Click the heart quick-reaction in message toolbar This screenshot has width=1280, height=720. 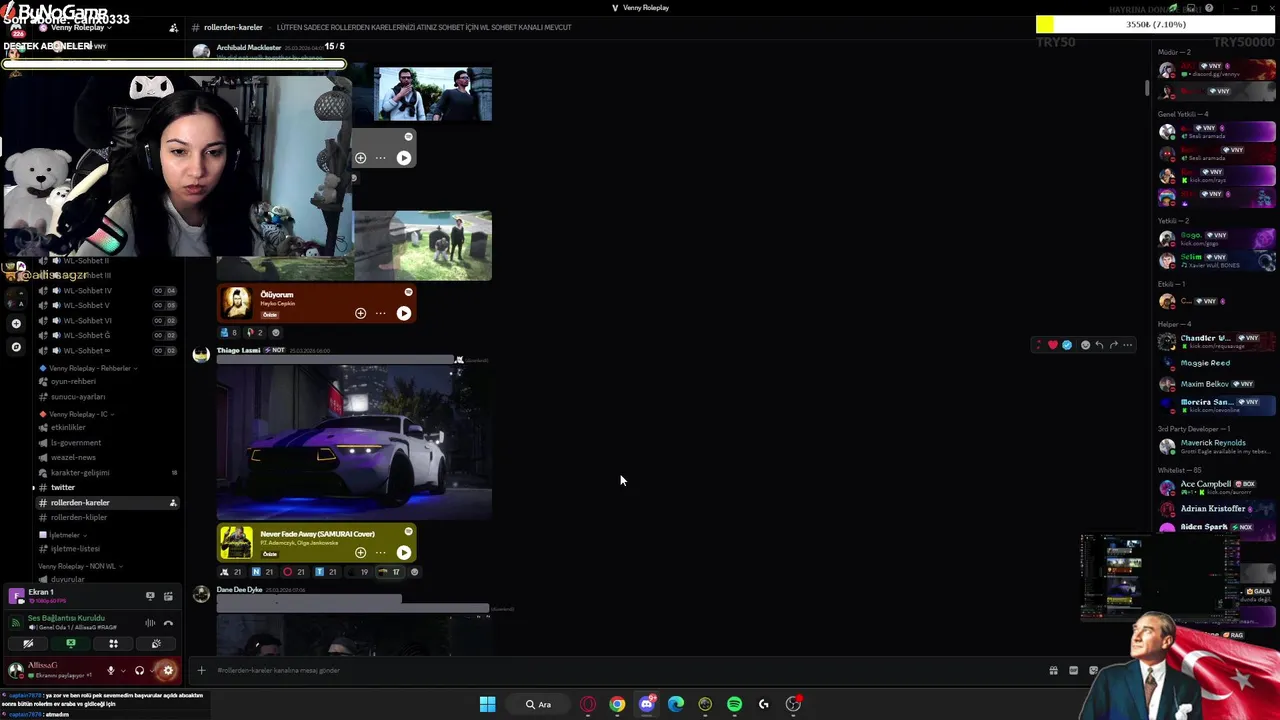click(1053, 345)
